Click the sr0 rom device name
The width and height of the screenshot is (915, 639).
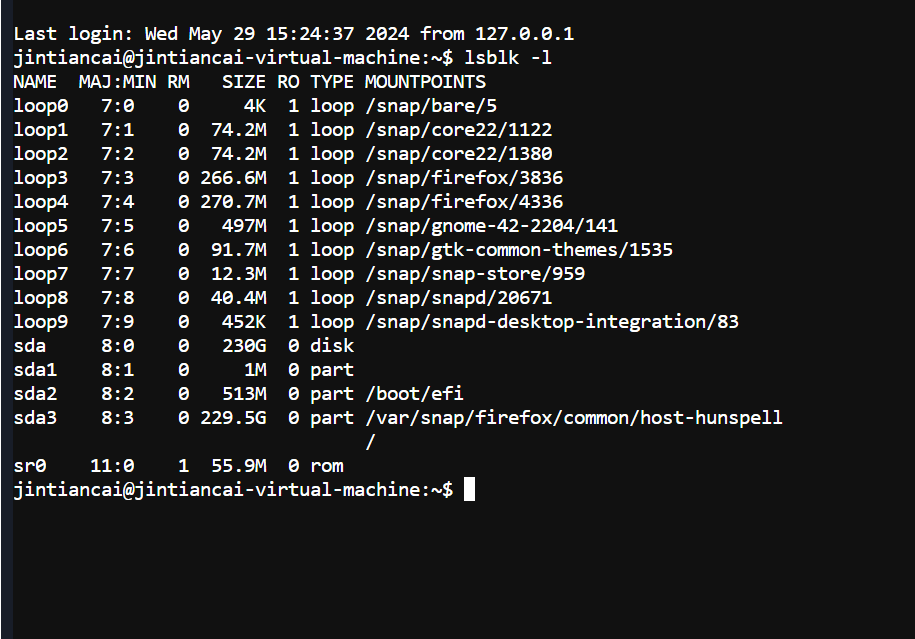[30, 466]
